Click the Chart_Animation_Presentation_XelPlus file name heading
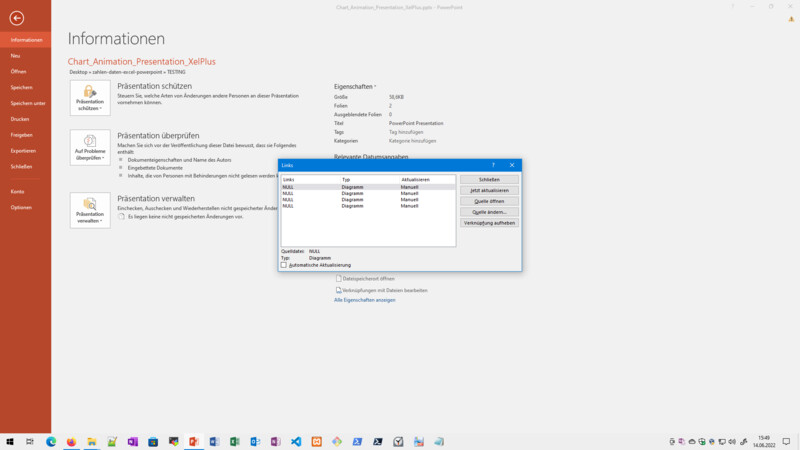 pos(141,61)
